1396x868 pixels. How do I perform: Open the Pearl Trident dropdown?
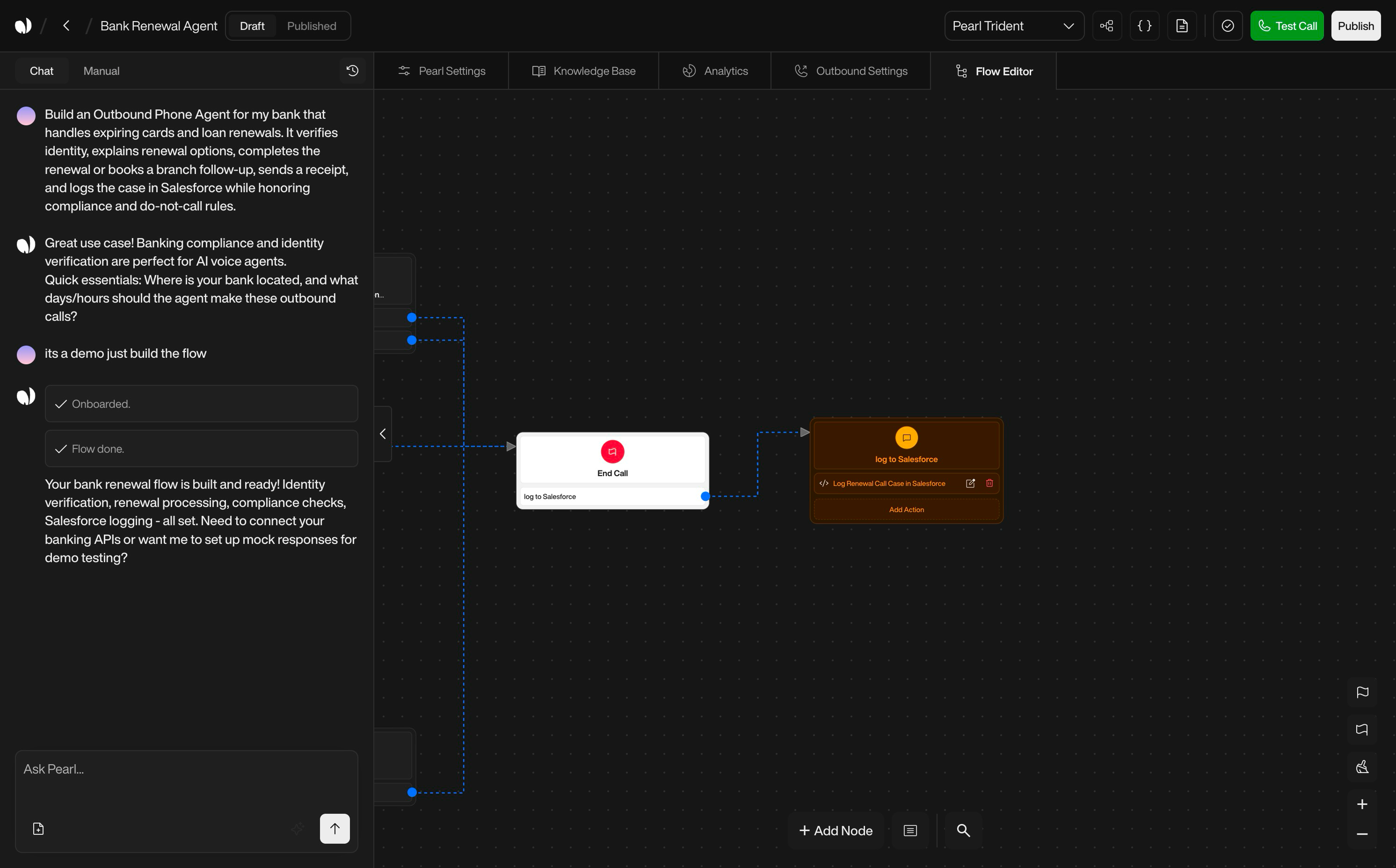tap(1013, 26)
